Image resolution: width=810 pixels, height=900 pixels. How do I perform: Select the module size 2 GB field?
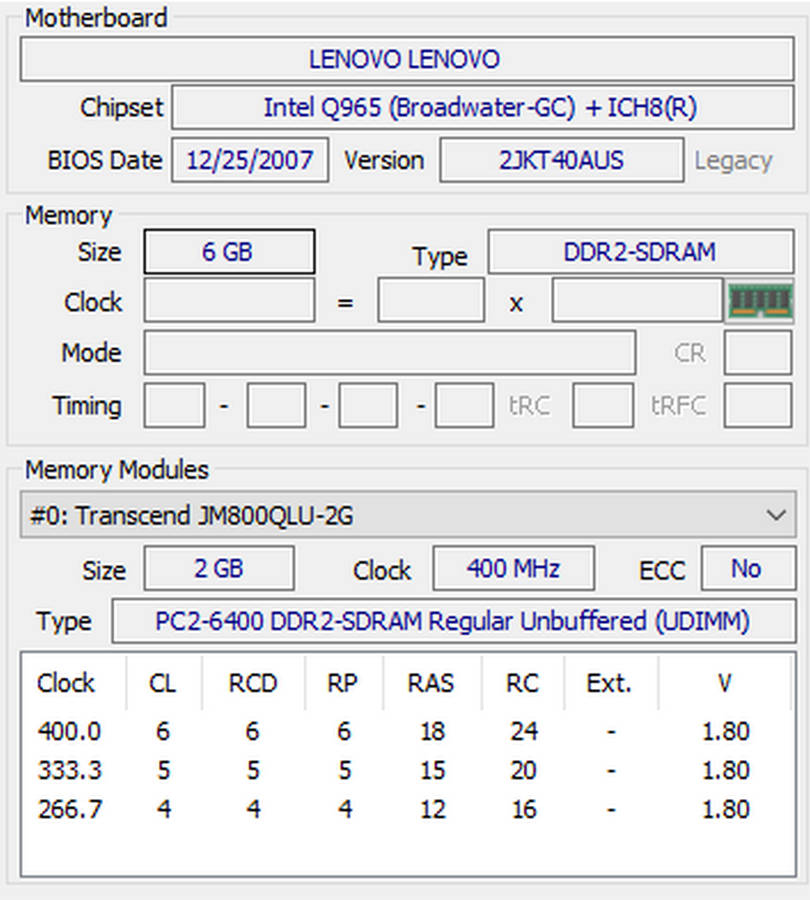point(219,569)
